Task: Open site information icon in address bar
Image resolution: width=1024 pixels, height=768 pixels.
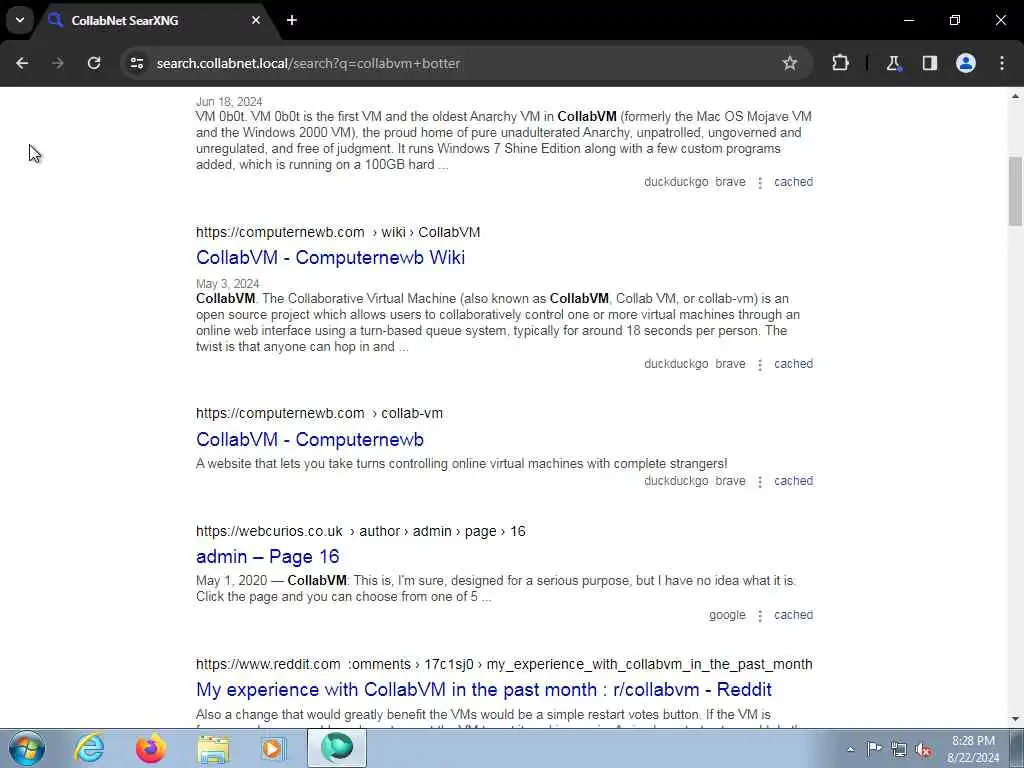Action: pos(136,63)
